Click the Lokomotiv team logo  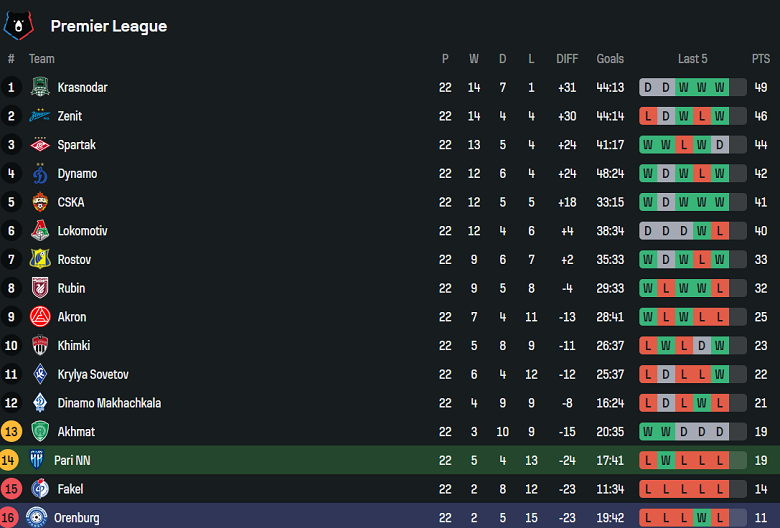39,231
